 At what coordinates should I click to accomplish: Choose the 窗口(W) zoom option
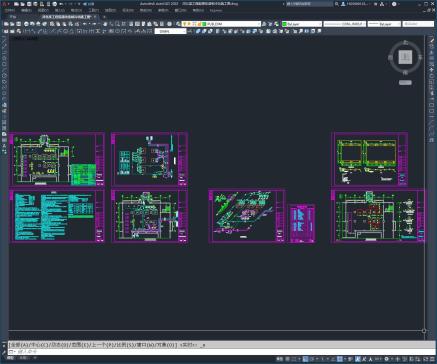coord(144,345)
